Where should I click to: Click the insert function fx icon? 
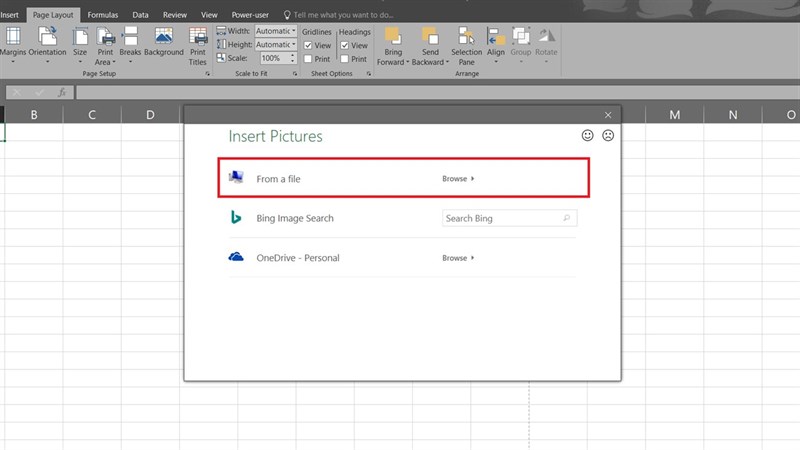(62, 92)
